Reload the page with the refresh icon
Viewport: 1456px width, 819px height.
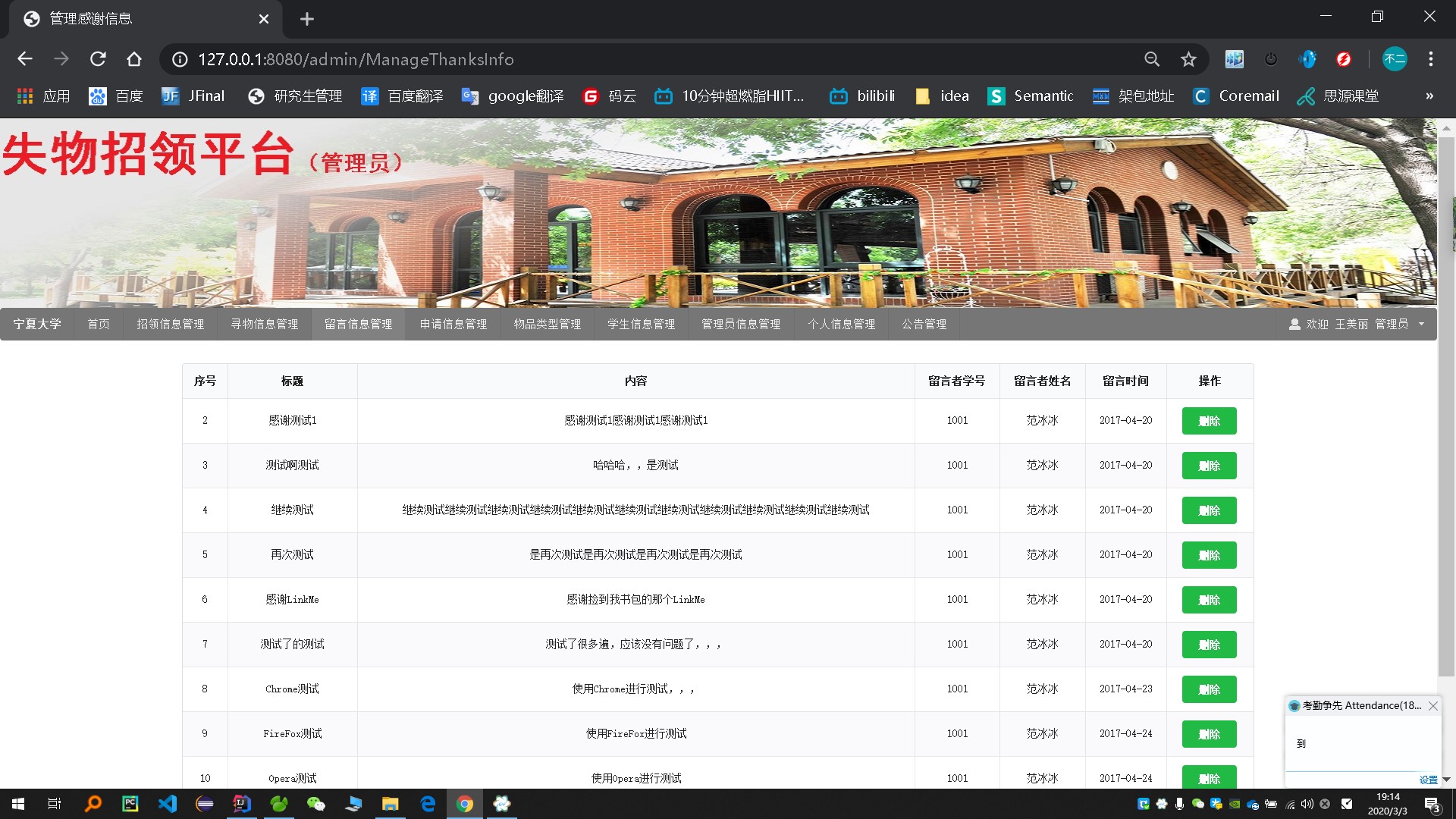coord(98,59)
